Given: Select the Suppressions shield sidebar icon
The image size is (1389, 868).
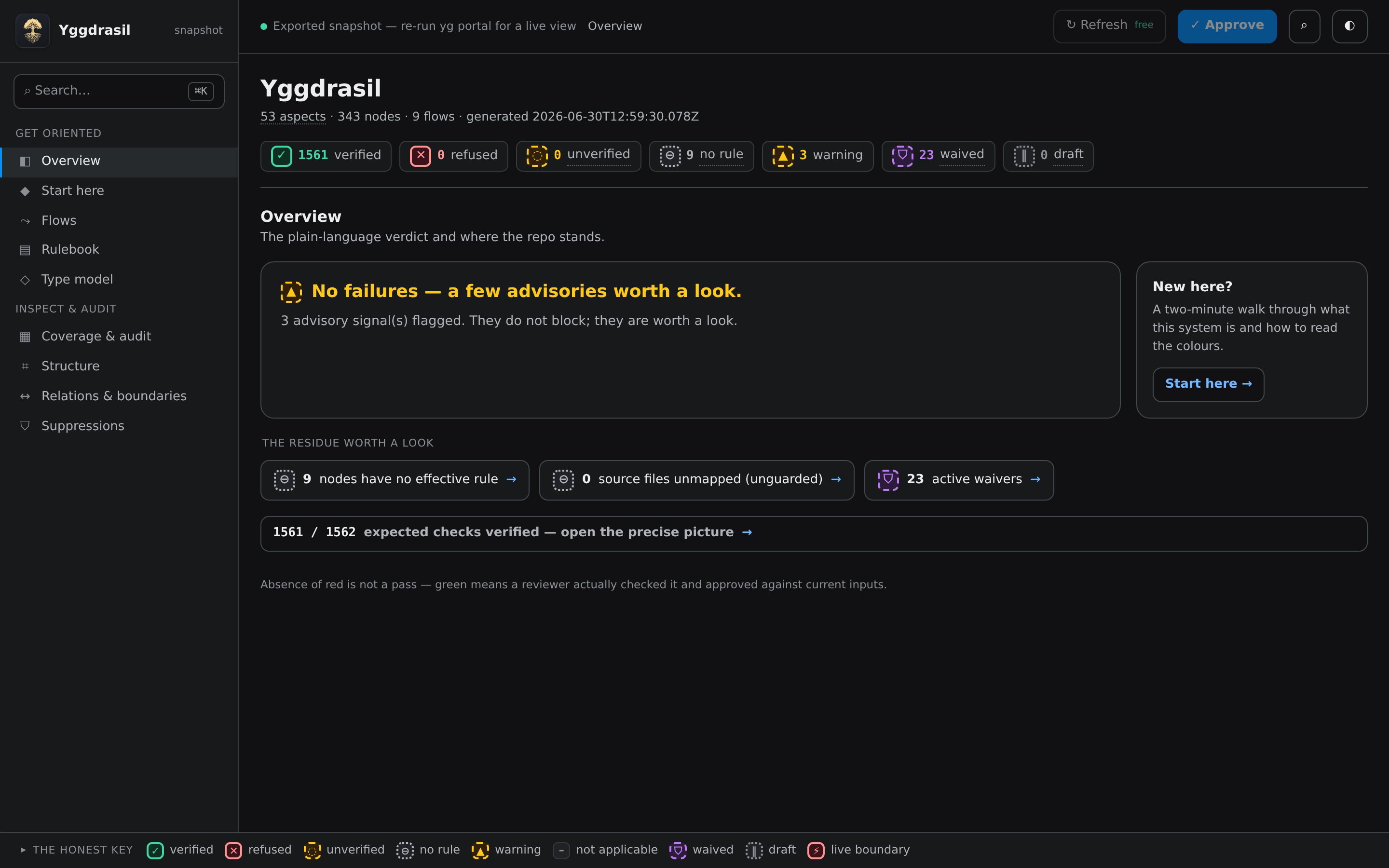Looking at the screenshot, I should coord(25,426).
